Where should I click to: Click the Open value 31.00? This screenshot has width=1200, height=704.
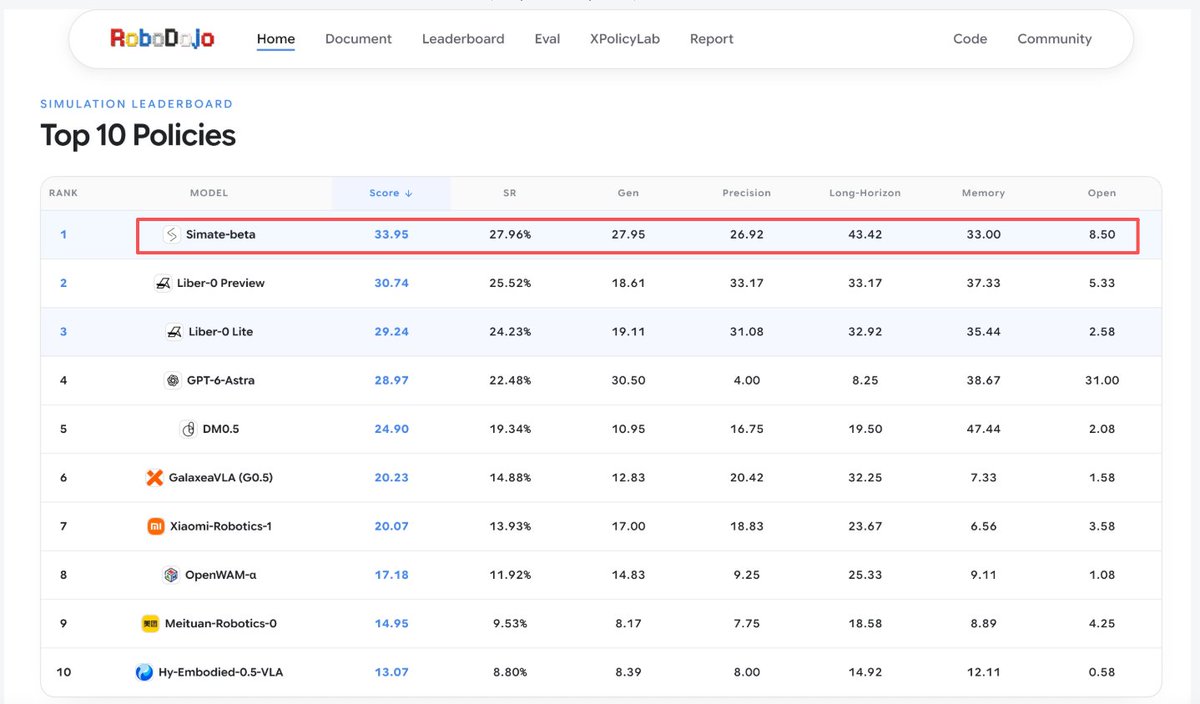[1102, 381]
